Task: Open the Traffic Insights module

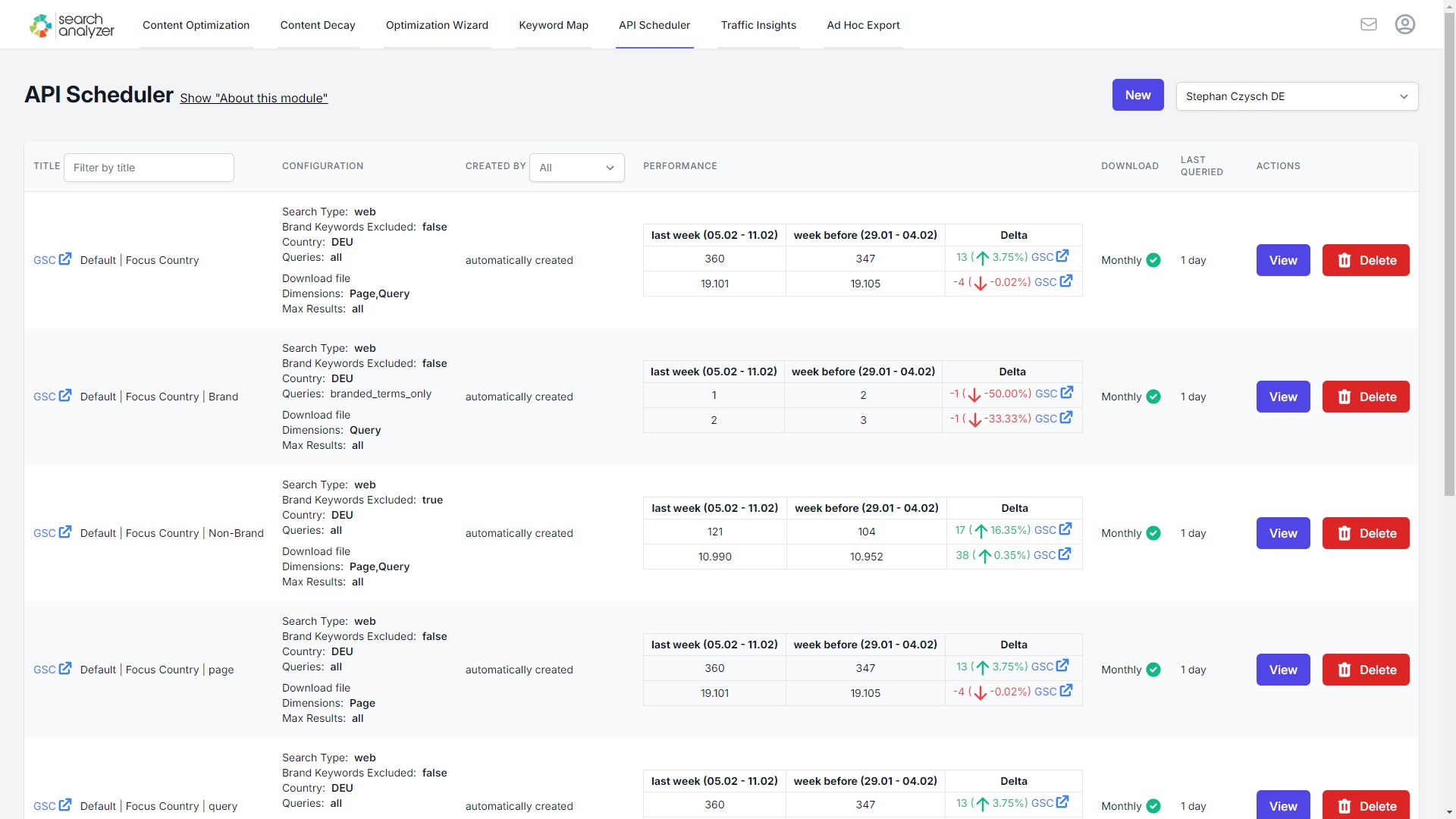Action: [x=758, y=25]
